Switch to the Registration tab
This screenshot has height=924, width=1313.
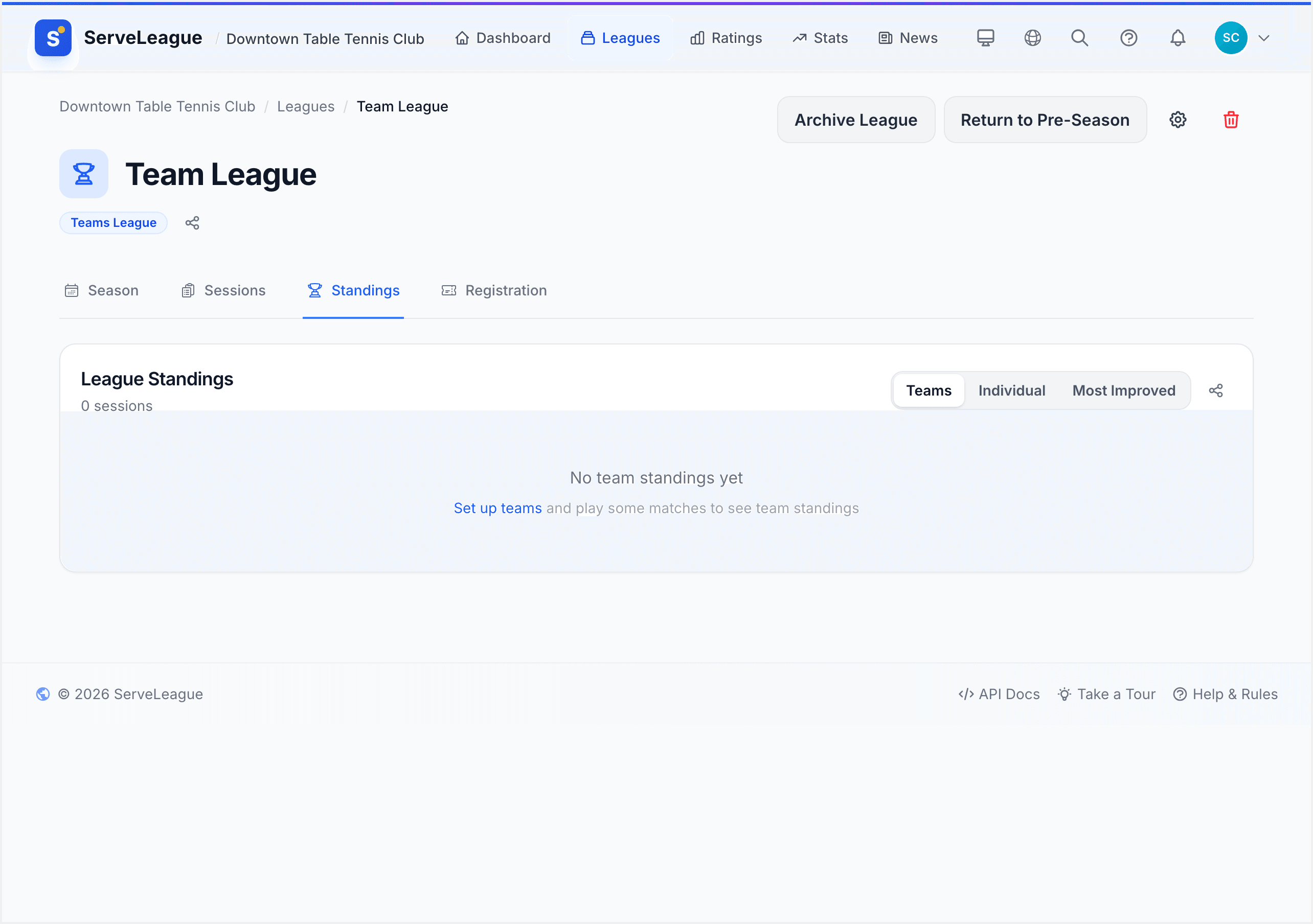[494, 290]
